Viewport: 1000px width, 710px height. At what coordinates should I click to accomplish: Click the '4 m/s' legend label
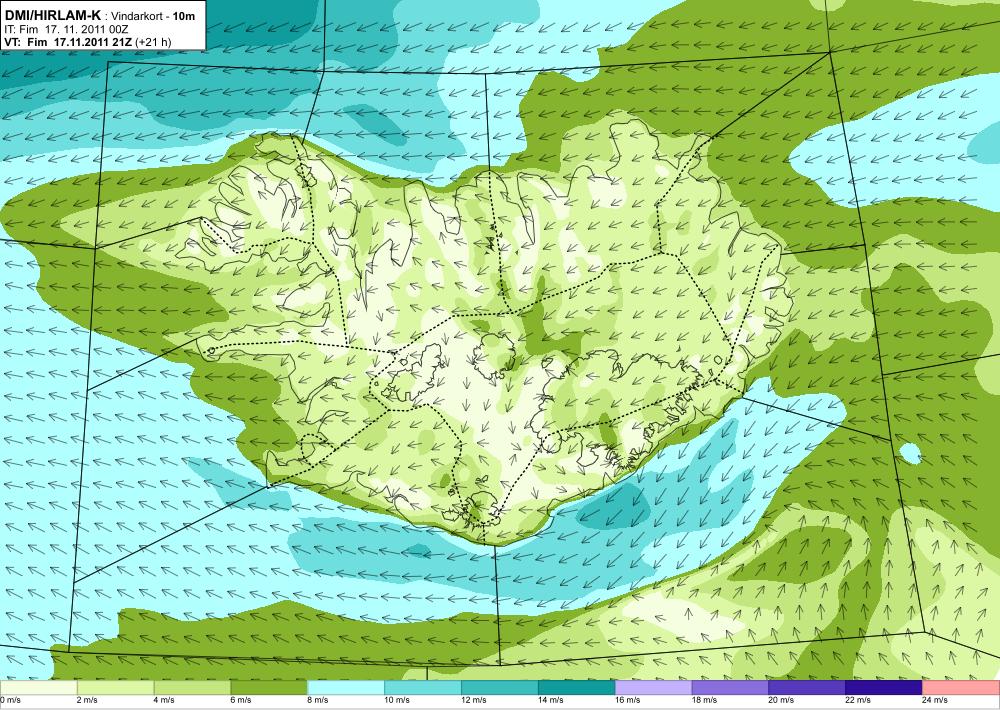[165, 700]
